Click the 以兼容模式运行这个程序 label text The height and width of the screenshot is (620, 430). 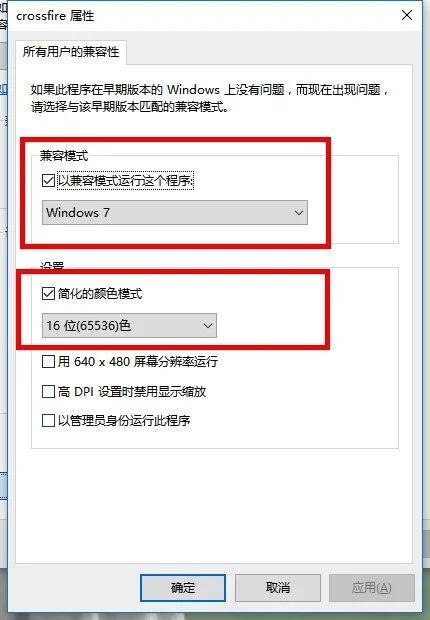pos(126,181)
